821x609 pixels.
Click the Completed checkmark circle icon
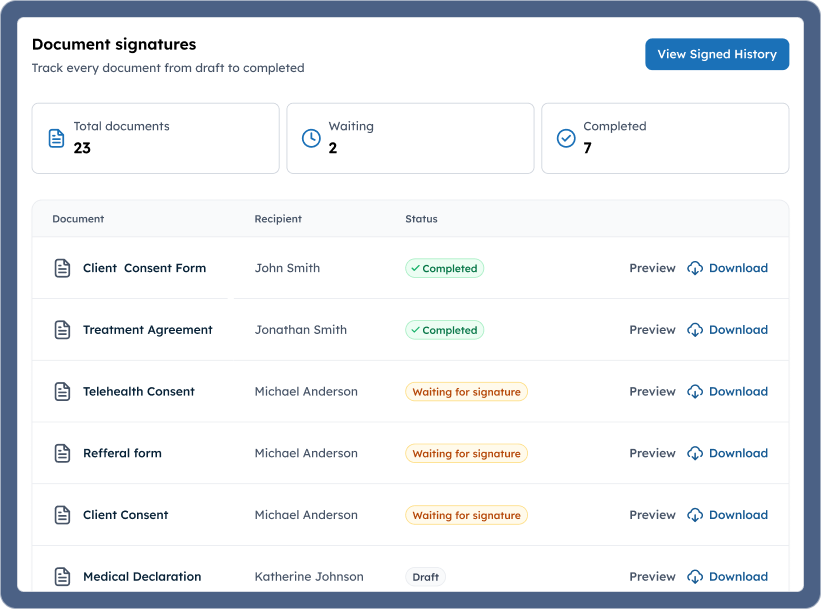566,138
